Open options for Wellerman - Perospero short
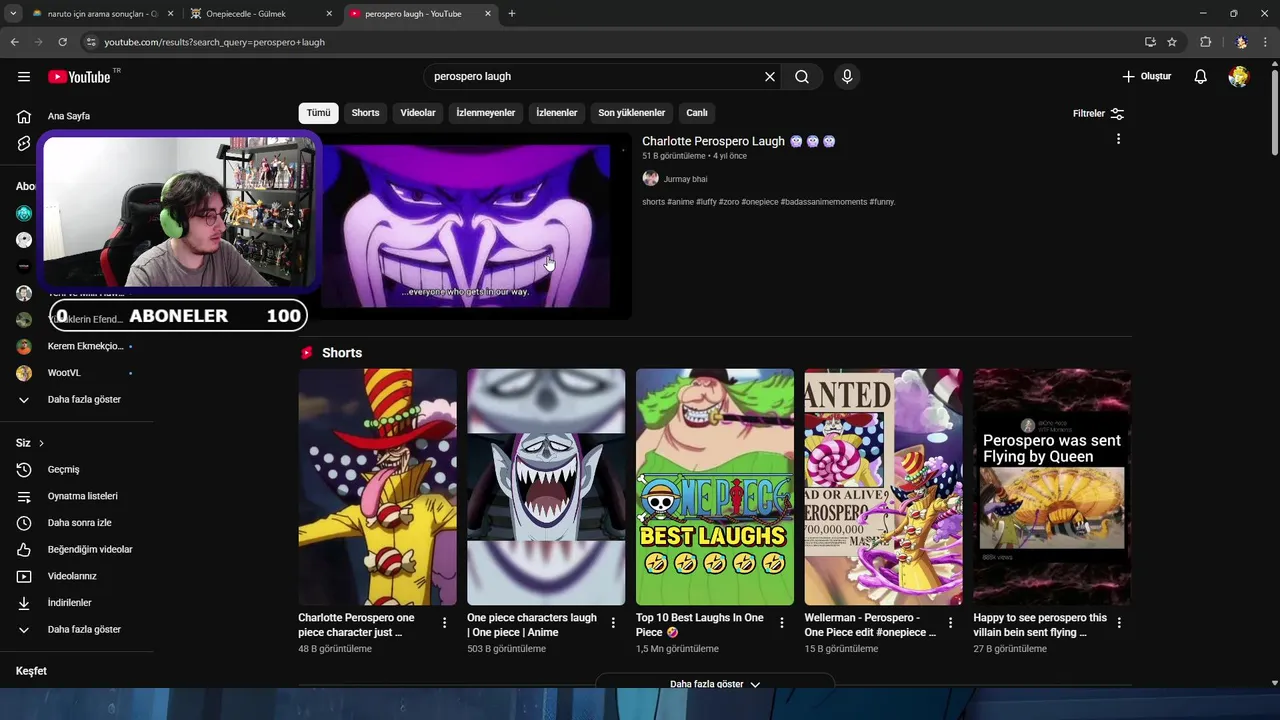Image resolution: width=1280 pixels, height=720 pixels. (x=950, y=623)
